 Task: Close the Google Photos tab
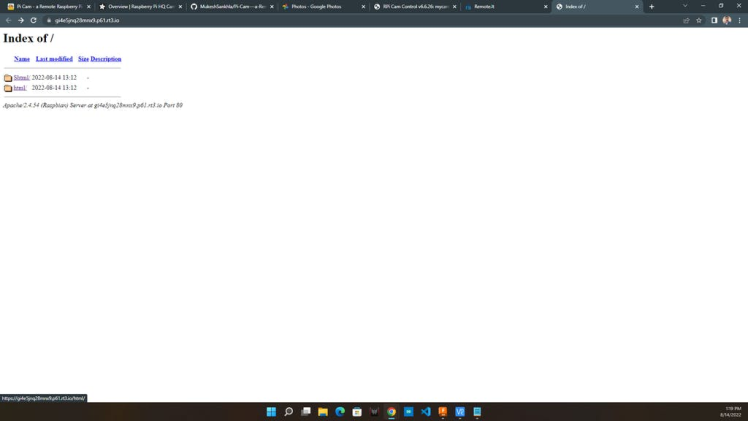[x=363, y=7]
